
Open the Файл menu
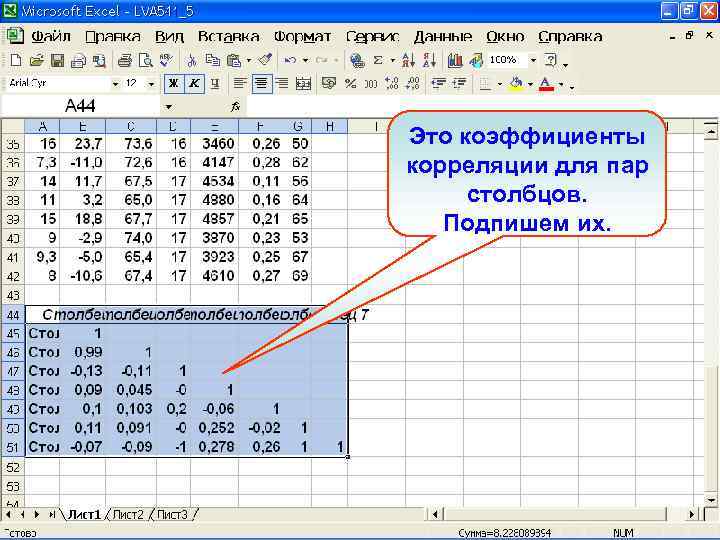click(50, 36)
